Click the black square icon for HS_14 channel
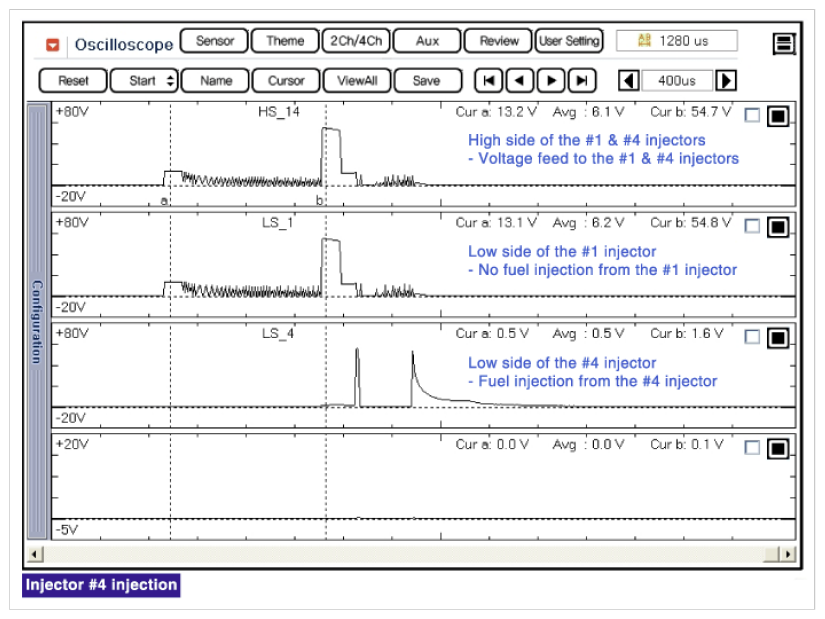825x619 pixels. pyautogui.click(x=778, y=116)
